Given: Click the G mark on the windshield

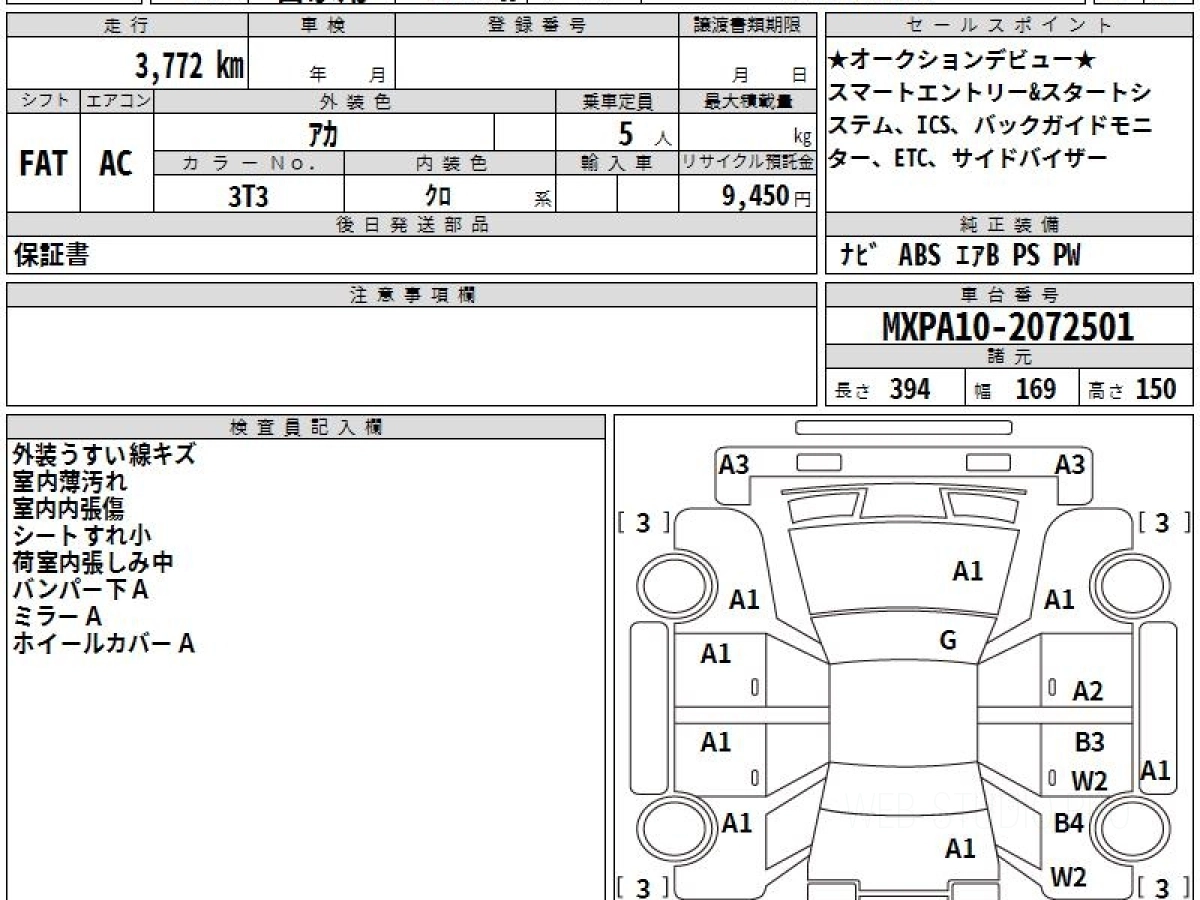Looking at the screenshot, I should pos(948,642).
